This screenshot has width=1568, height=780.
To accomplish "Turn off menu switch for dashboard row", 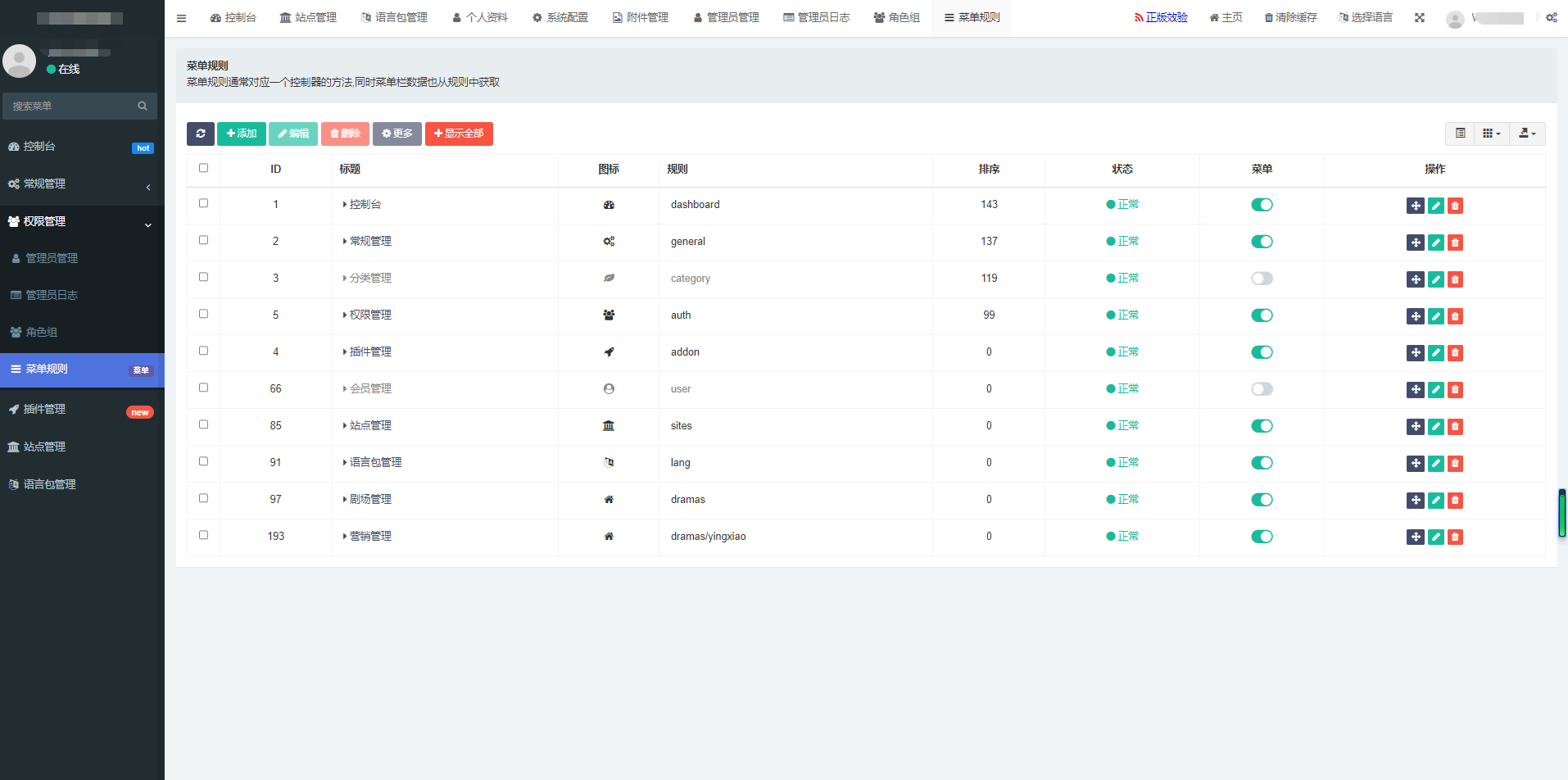I will [x=1262, y=205].
